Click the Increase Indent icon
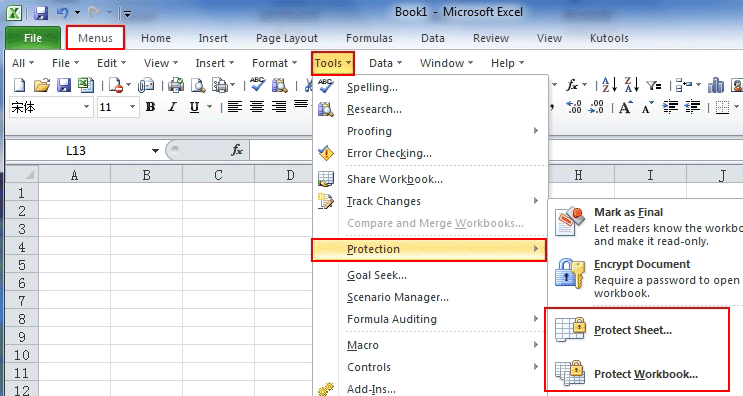Image resolution: width=743 pixels, height=396 pixels. pyautogui.click(x=670, y=107)
